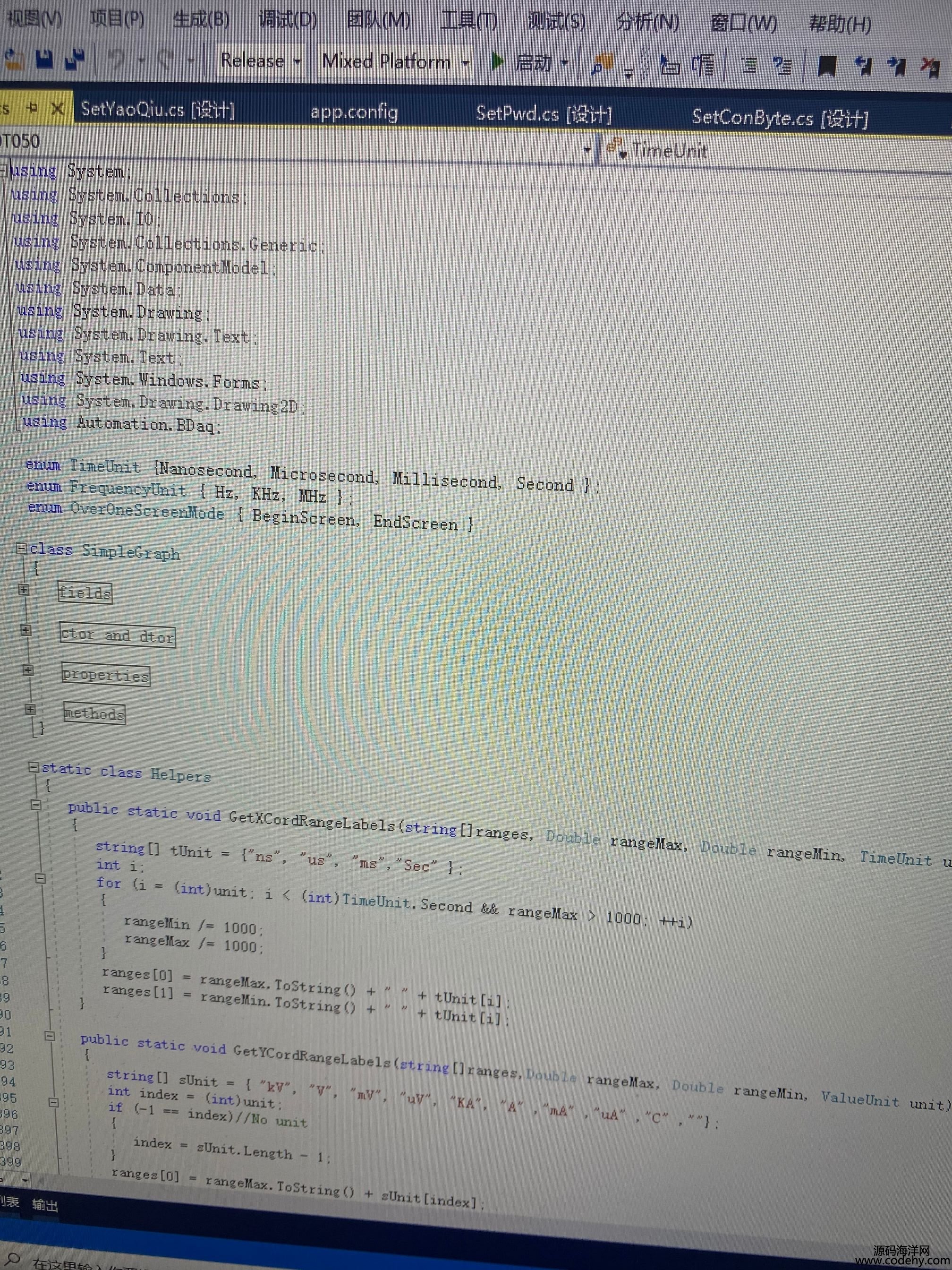Expand the fields region
Viewport: 952px width, 1270px height.
24,590
